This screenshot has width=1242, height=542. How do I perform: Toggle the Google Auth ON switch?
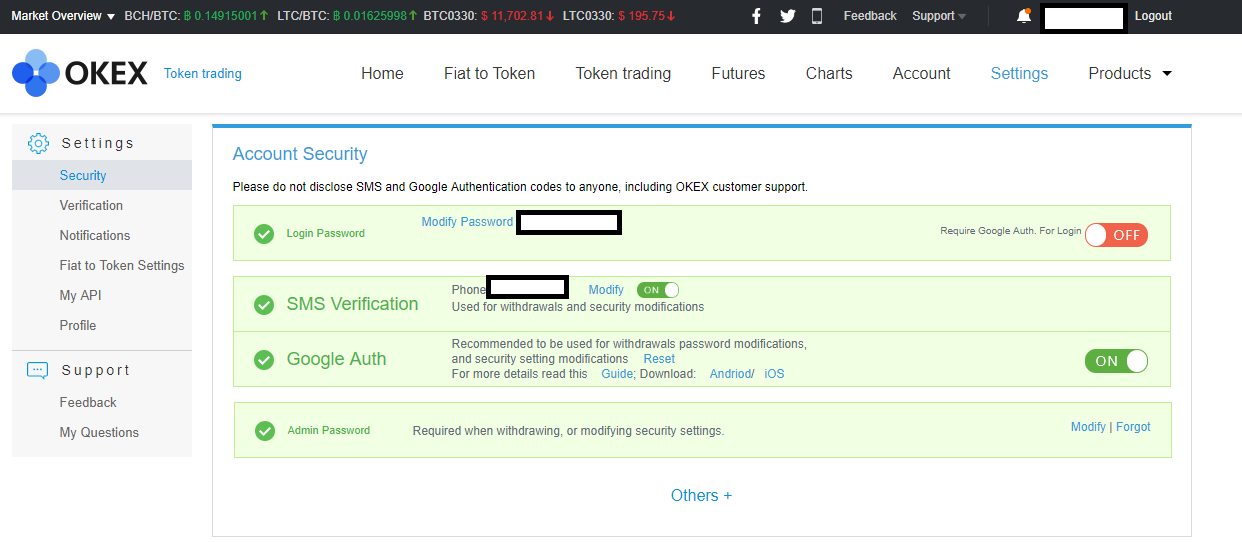click(1116, 361)
